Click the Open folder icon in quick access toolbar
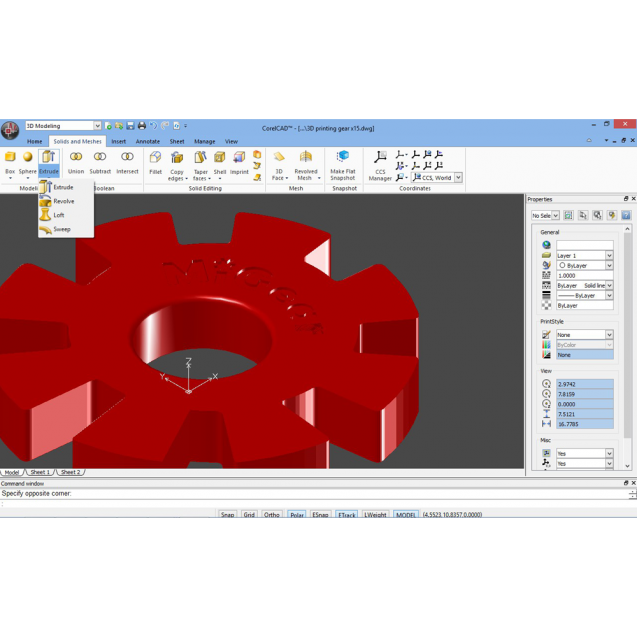Viewport: 637px width, 637px height. (x=119, y=126)
